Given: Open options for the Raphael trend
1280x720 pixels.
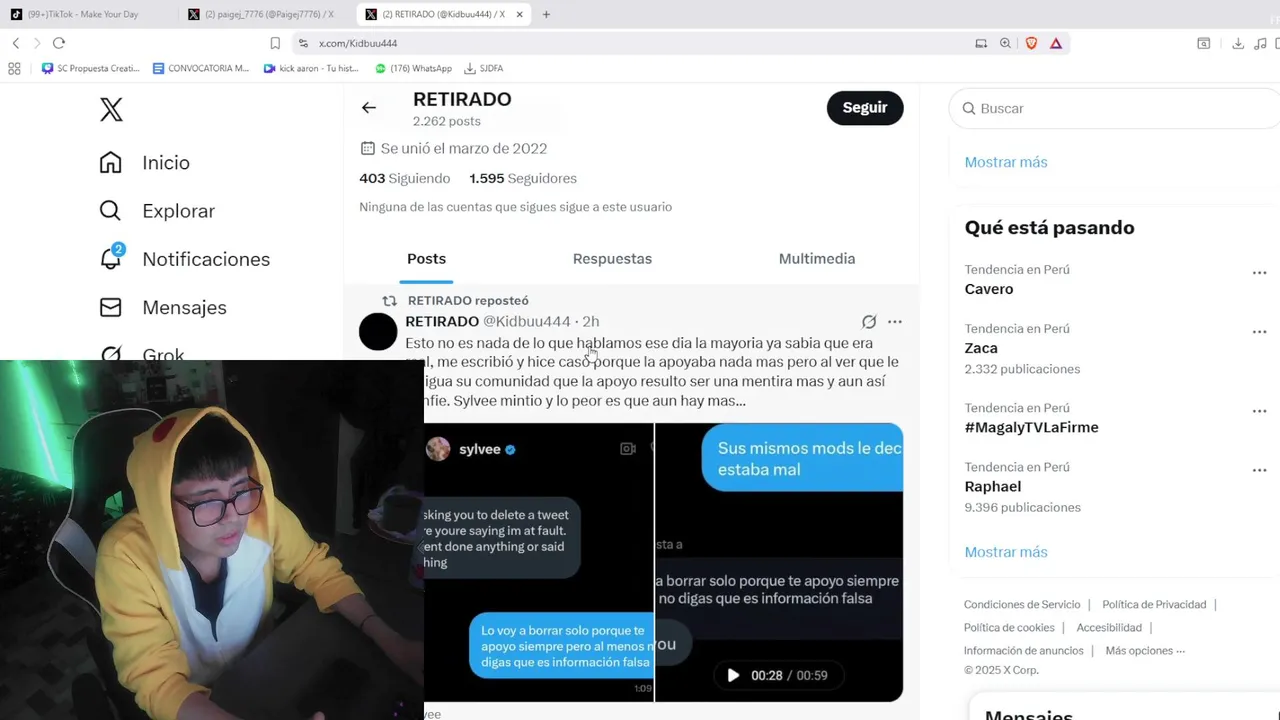Looking at the screenshot, I should [1259, 470].
